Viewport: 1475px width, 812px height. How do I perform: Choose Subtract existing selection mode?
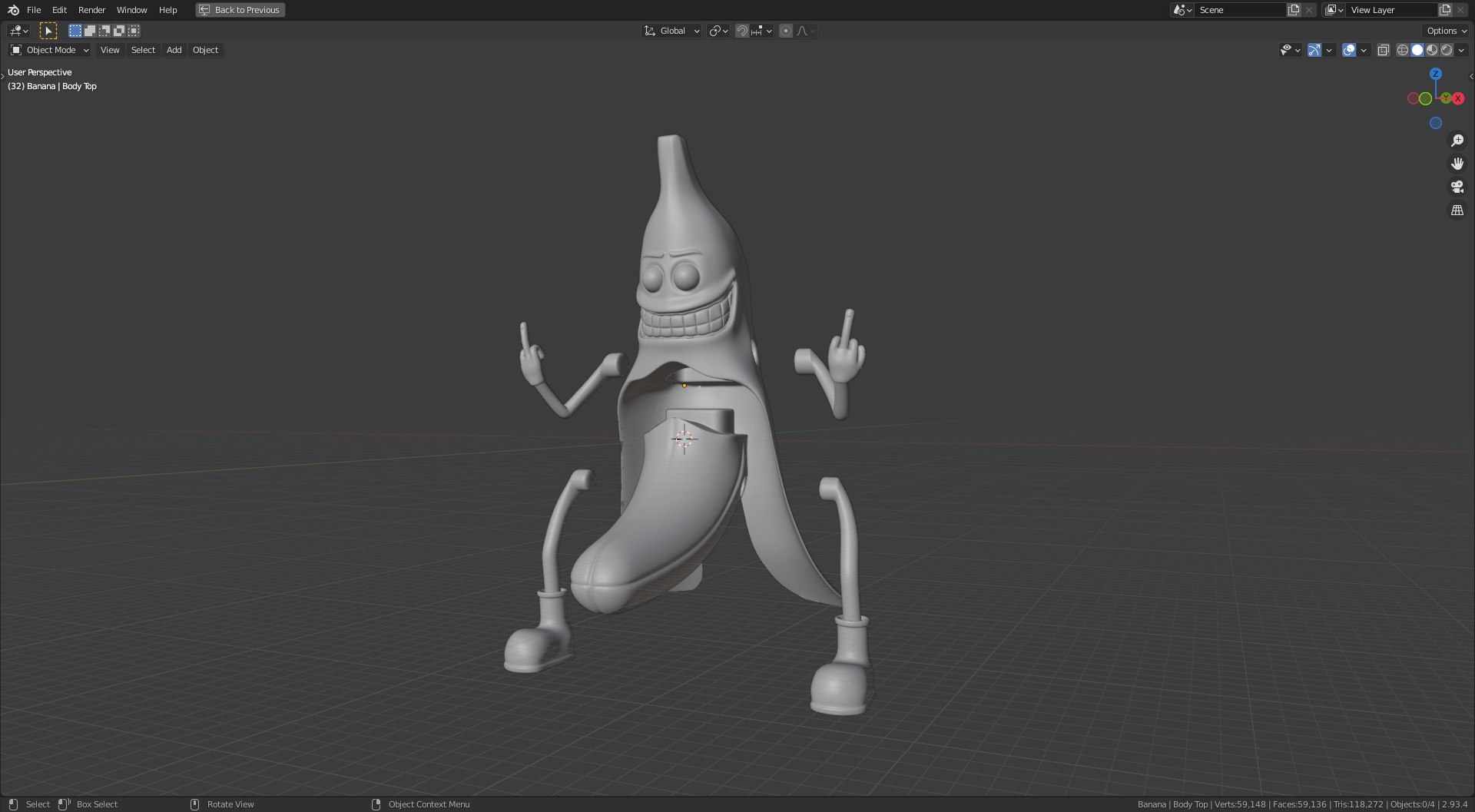click(x=104, y=31)
